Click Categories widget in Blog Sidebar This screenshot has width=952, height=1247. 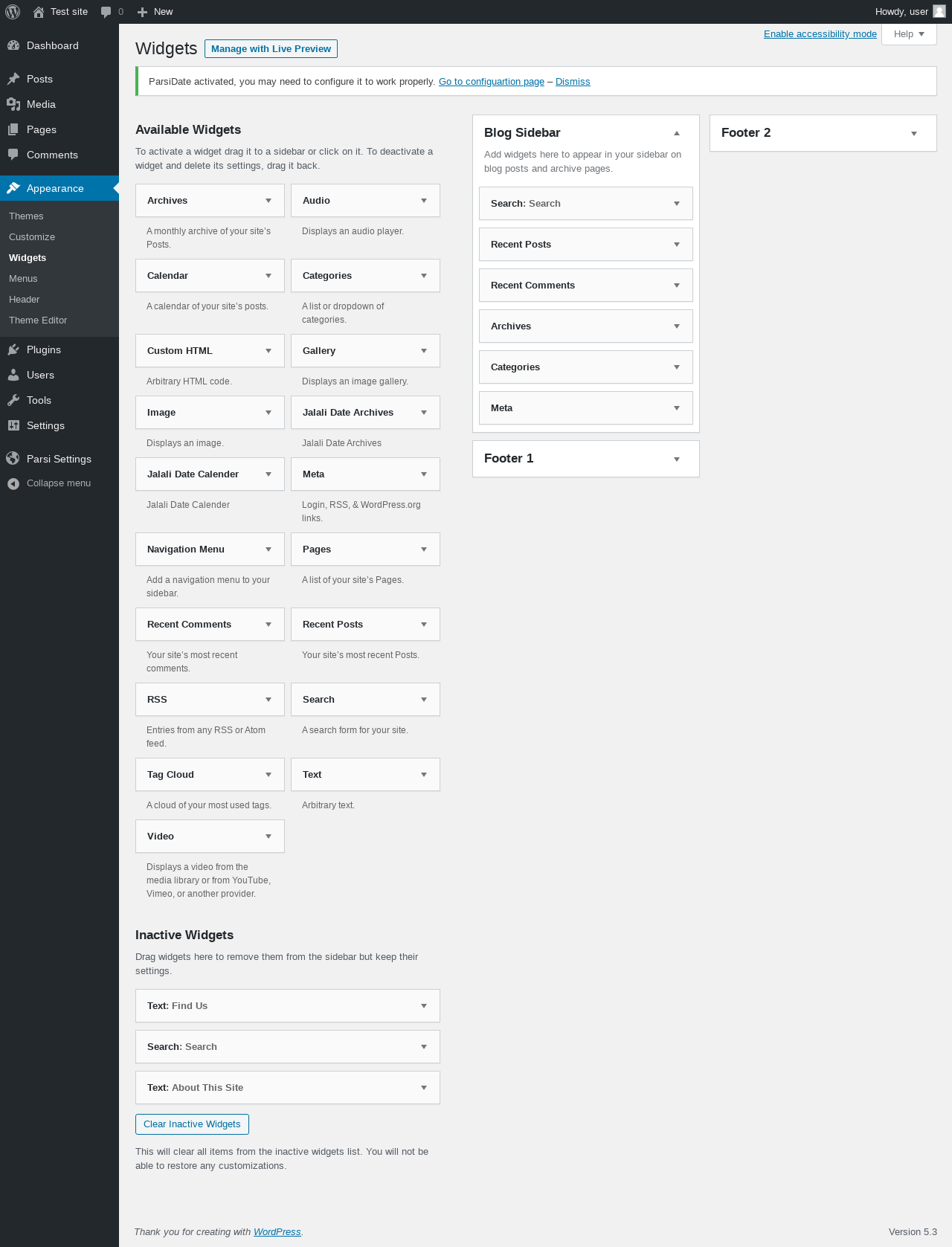pyautogui.click(x=586, y=367)
